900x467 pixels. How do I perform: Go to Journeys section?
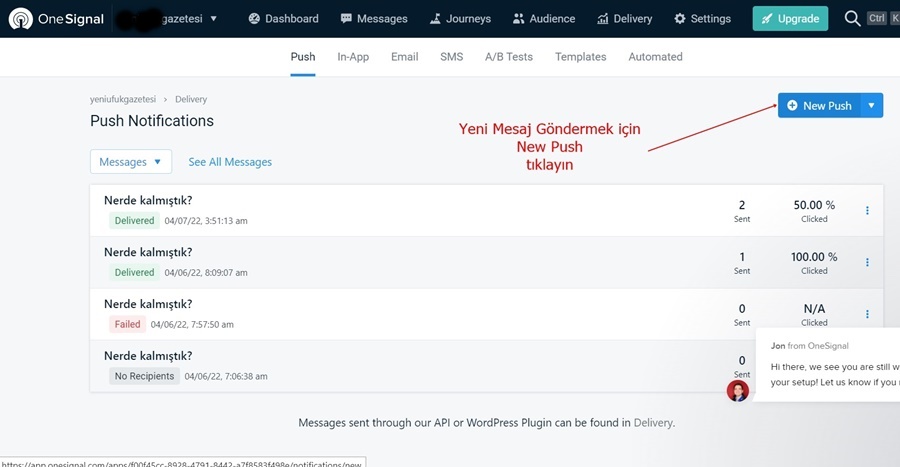tap(460, 19)
